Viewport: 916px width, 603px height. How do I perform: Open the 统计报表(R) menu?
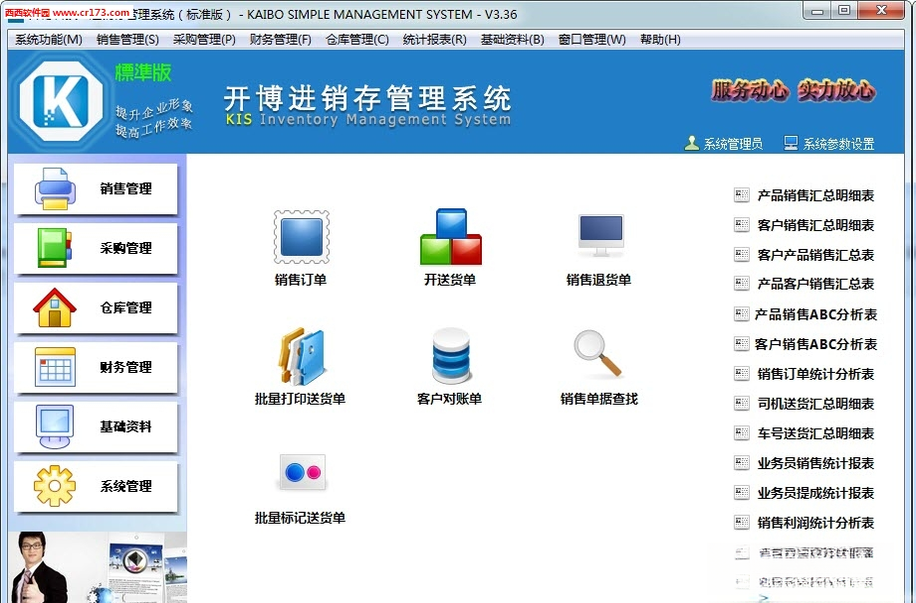pyautogui.click(x=434, y=39)
